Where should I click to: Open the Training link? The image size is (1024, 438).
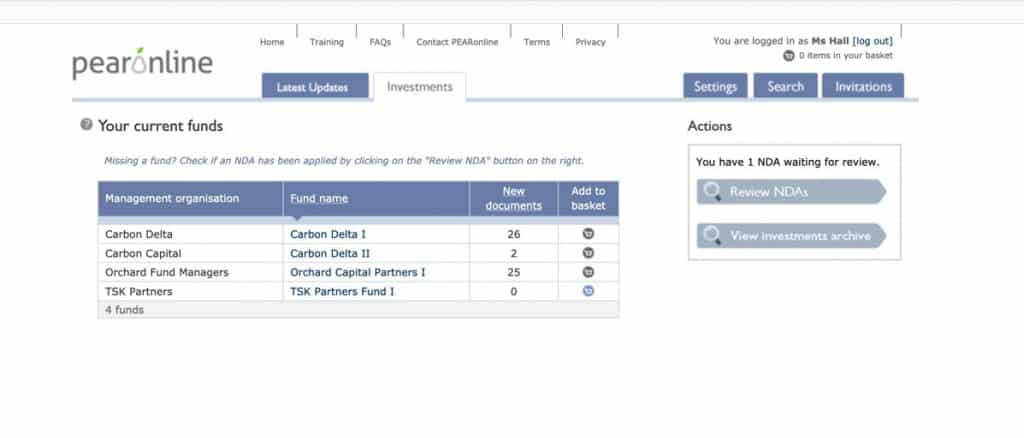click(327, 42)
